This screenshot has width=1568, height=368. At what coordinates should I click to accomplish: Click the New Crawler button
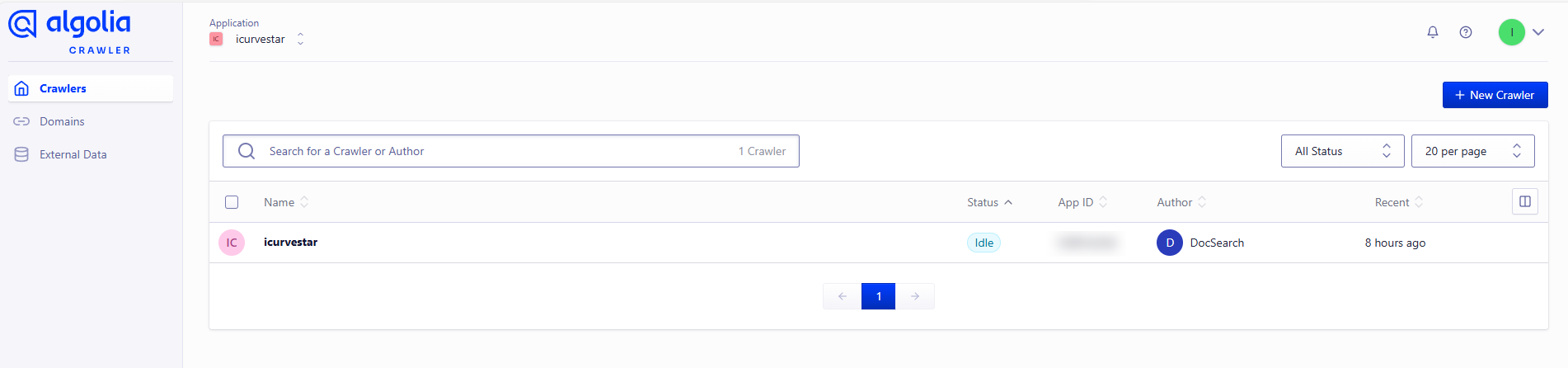pyautogui.click(x=1495, y=95)
